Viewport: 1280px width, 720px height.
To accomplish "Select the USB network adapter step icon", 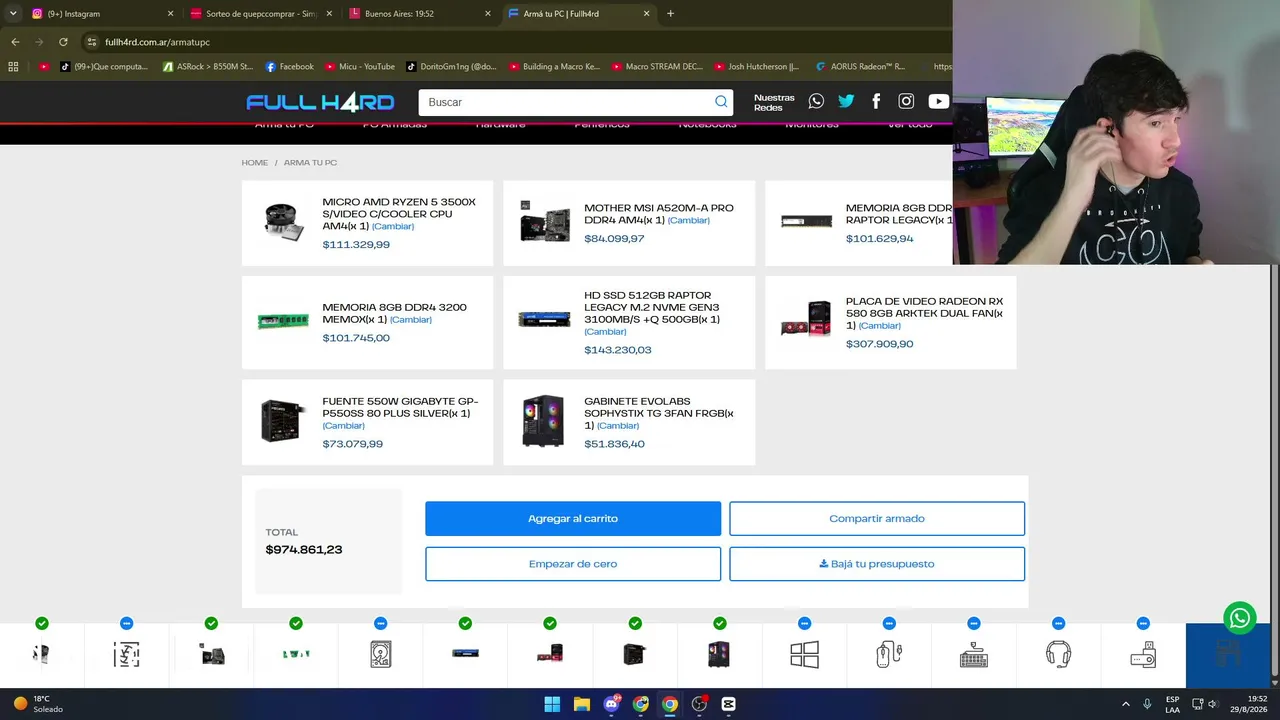I will 1143,654.
